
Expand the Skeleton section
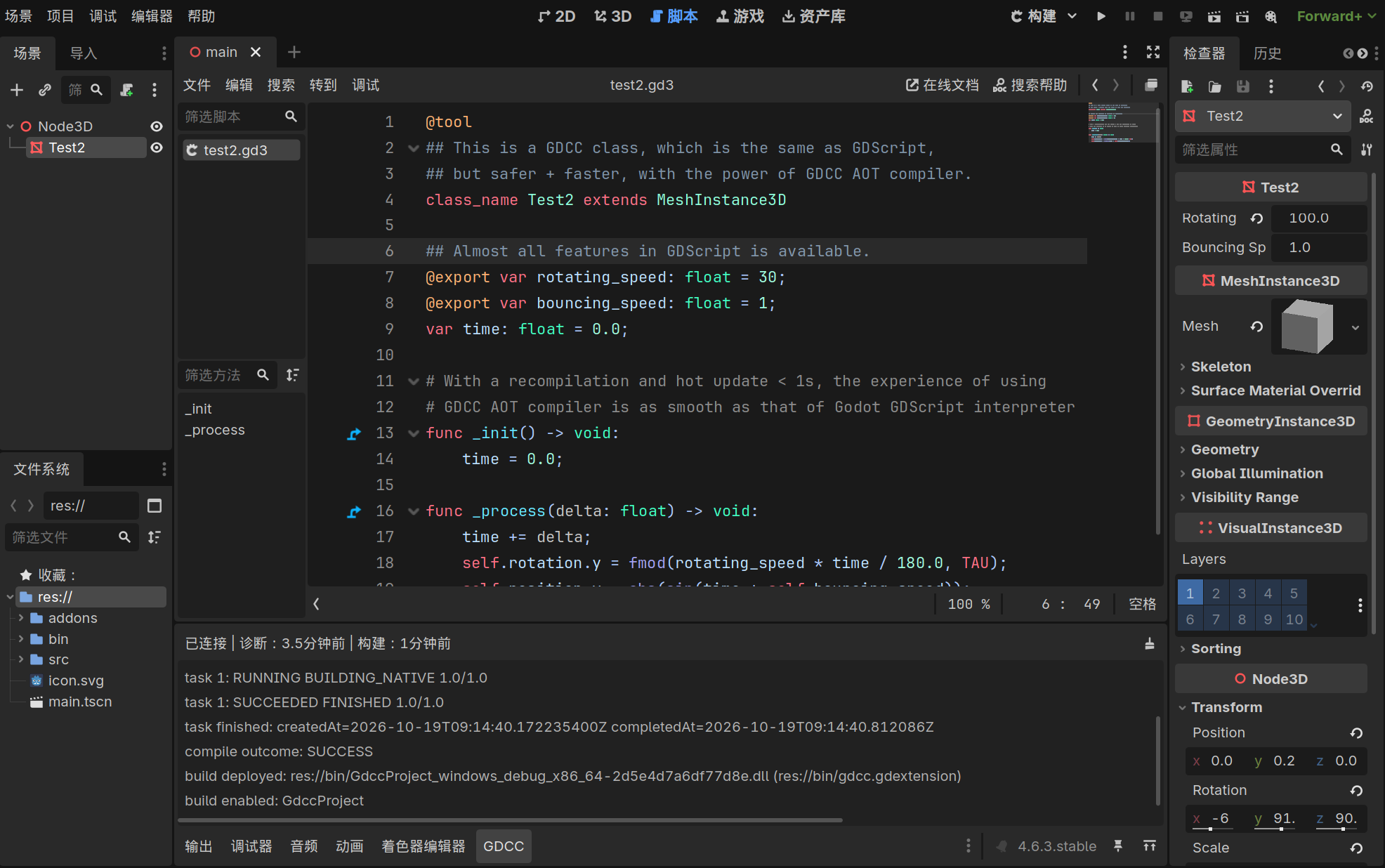tap(1221, 367)
